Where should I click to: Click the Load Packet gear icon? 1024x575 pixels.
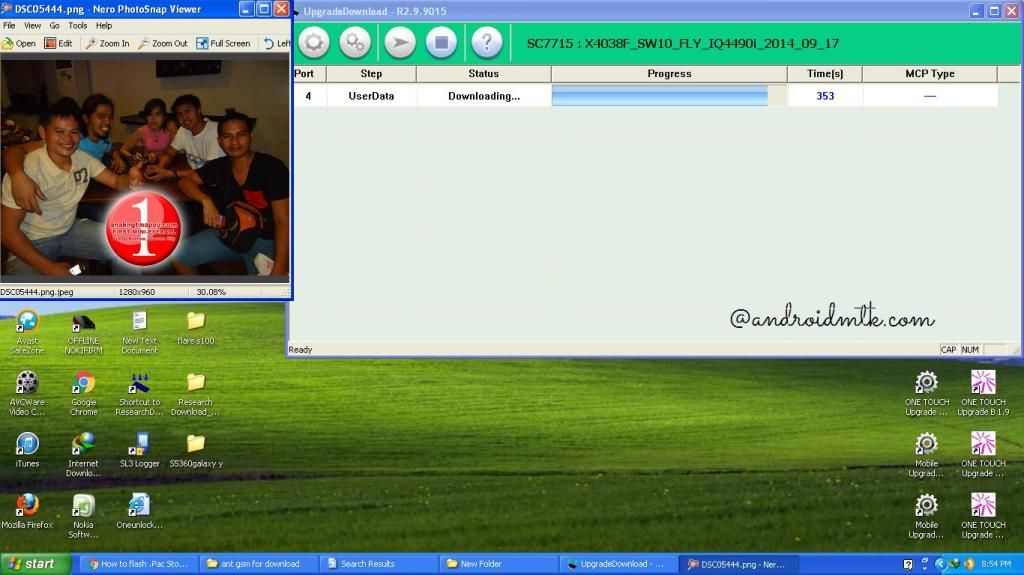314,43
